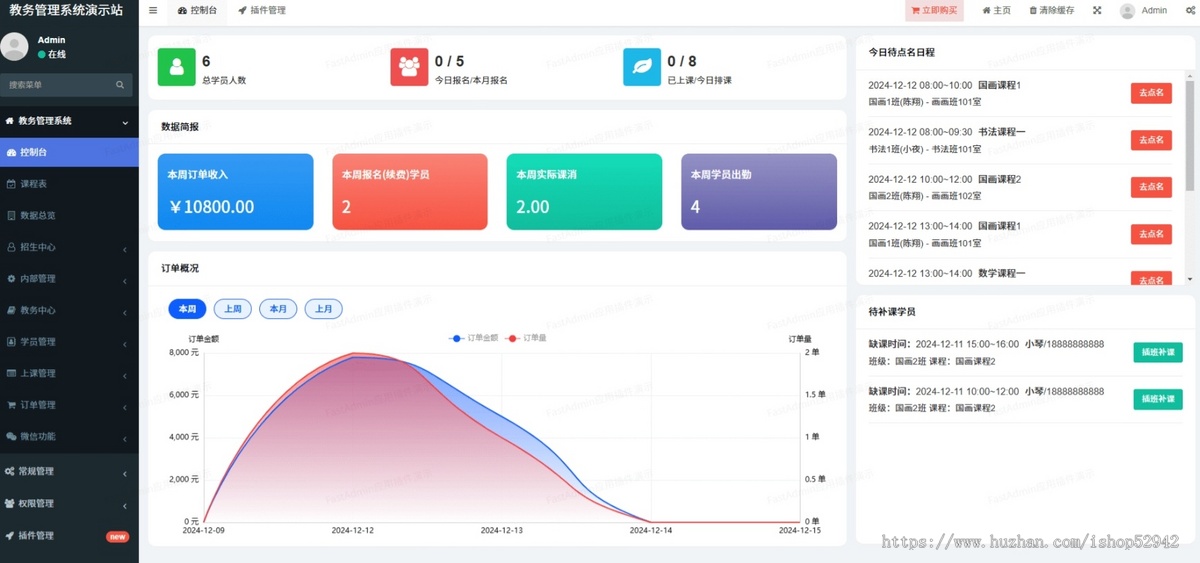
Task: Select the 上周 time range option
Action: coord(233,309)
